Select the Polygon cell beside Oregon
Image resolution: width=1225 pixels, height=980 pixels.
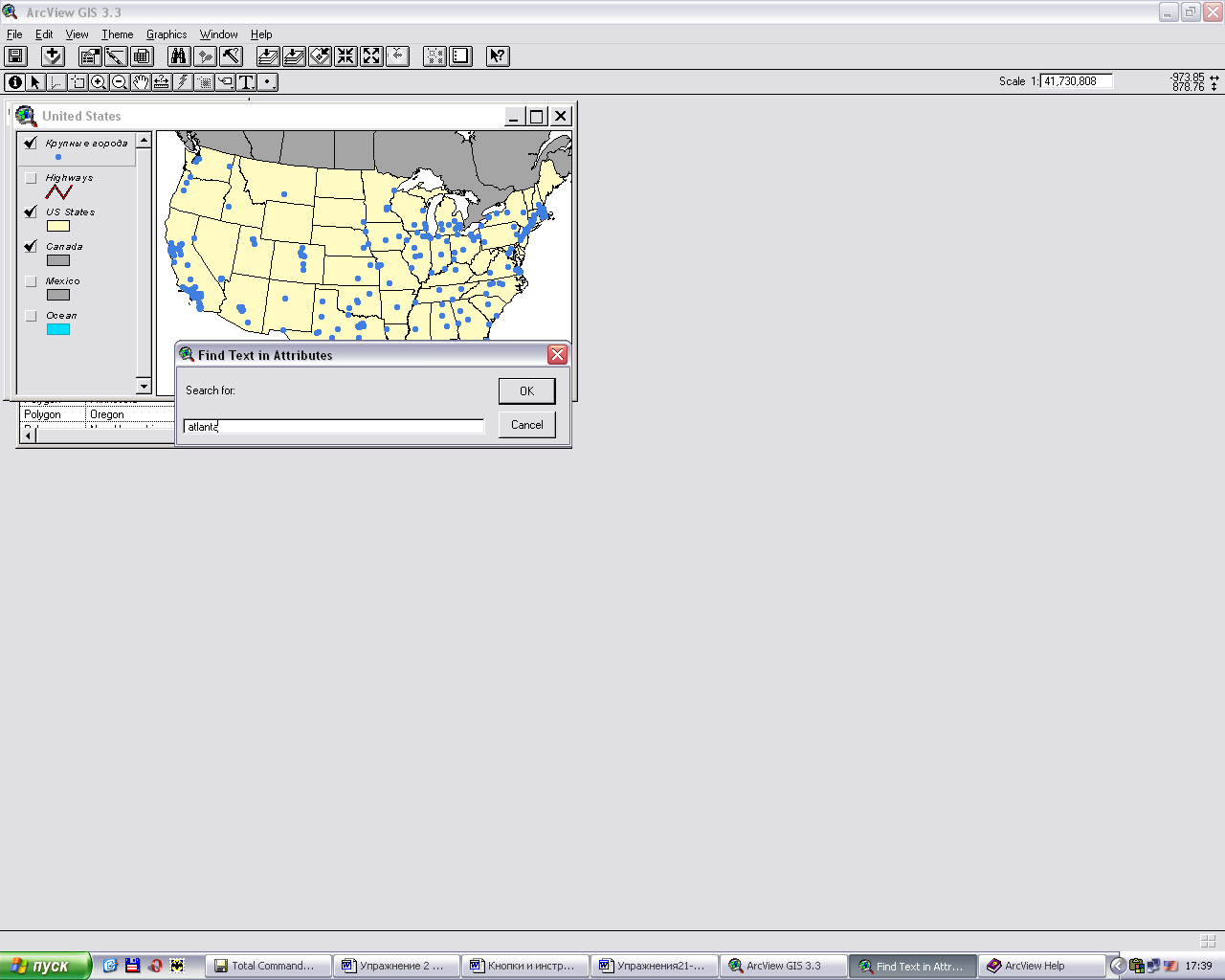click(x=53, y=414)
